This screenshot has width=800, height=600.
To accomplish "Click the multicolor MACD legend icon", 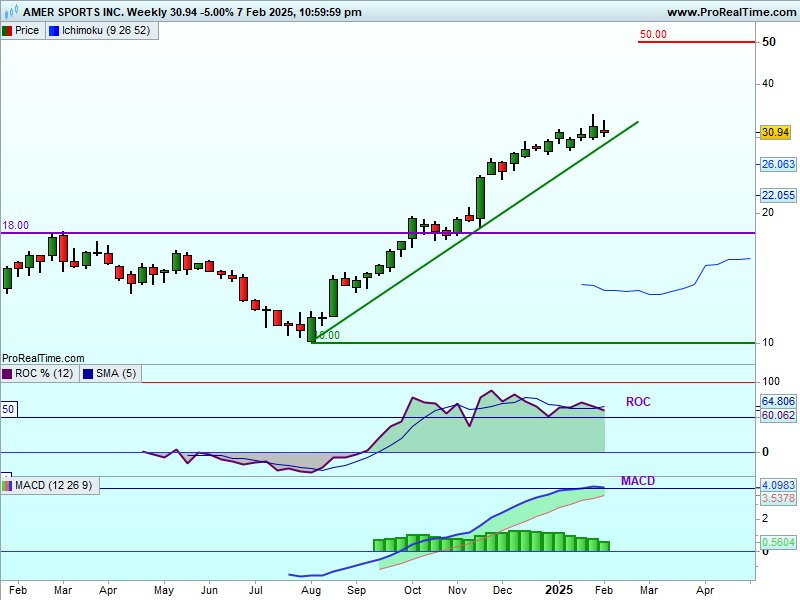I will (7, 486).
